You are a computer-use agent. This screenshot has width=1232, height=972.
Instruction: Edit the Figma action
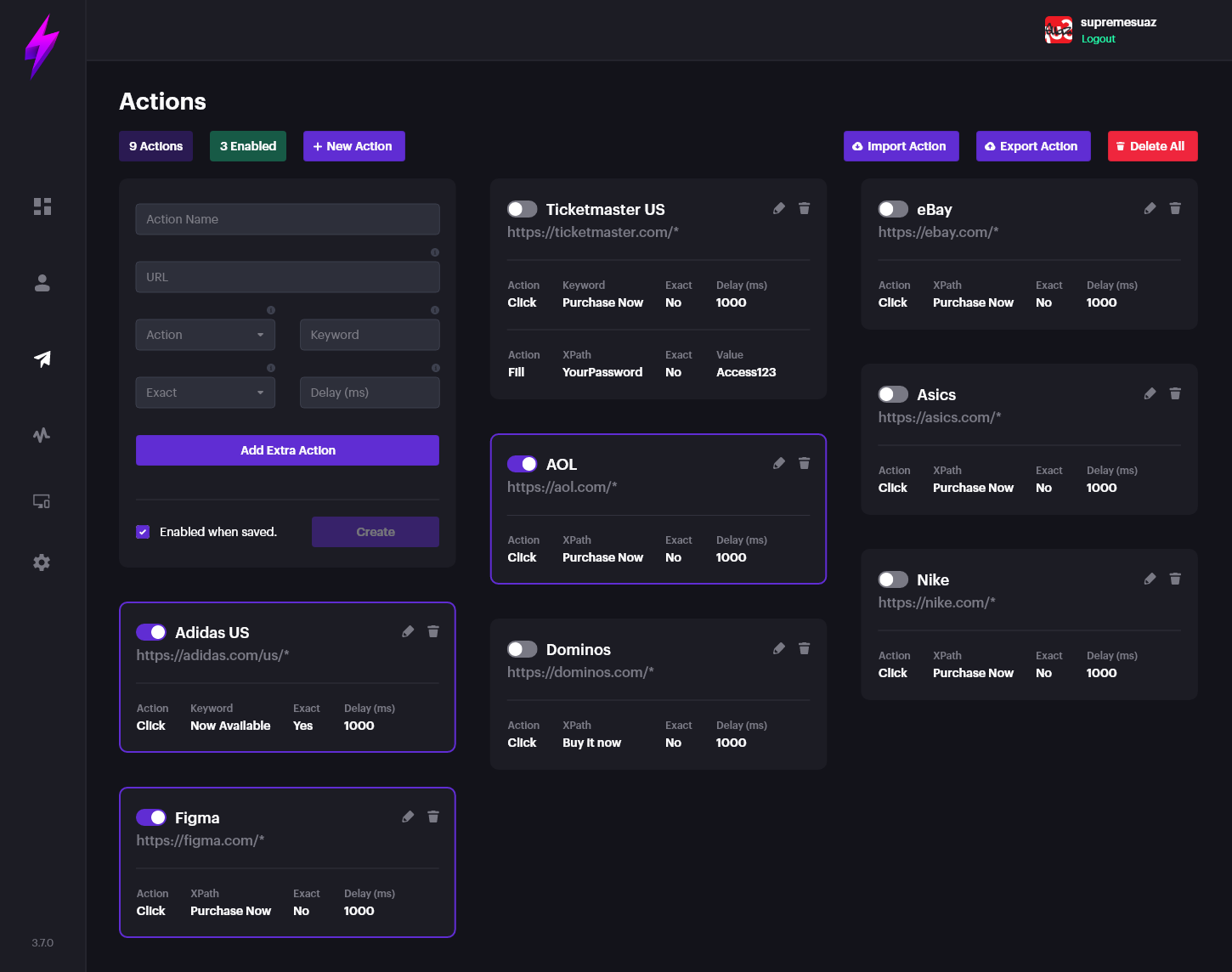[x=408, y=817]
